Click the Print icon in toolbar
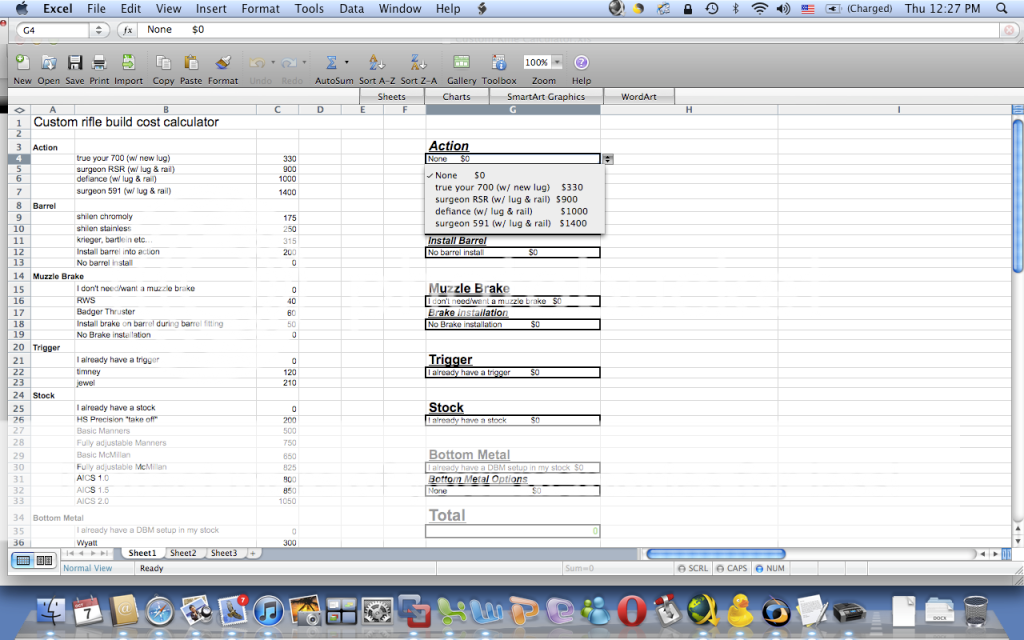The width and height of the screenshot is (1024, 640). pyautogui.click(x=99, y=63)
